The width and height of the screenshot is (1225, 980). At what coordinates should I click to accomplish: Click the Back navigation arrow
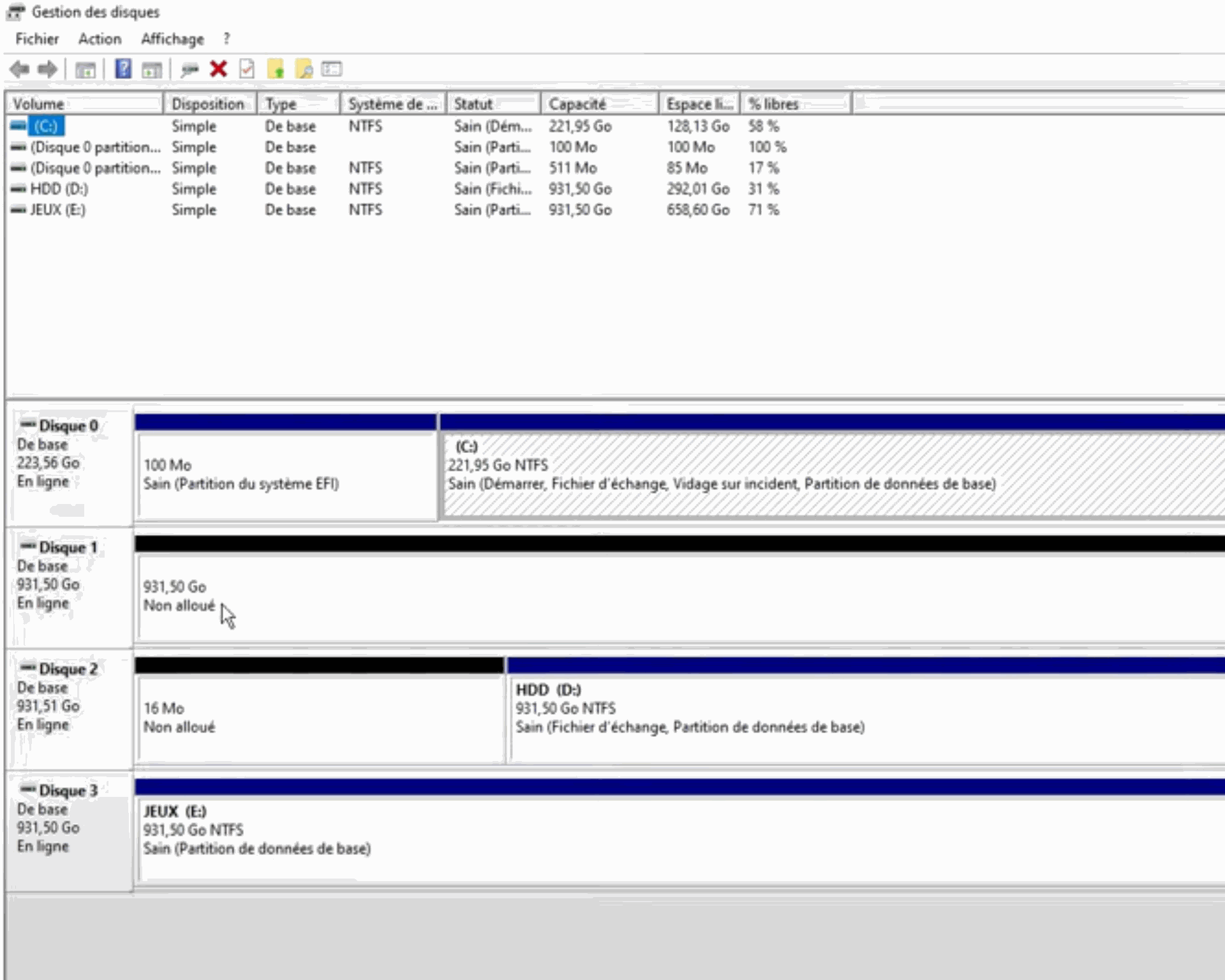(19, 69)
